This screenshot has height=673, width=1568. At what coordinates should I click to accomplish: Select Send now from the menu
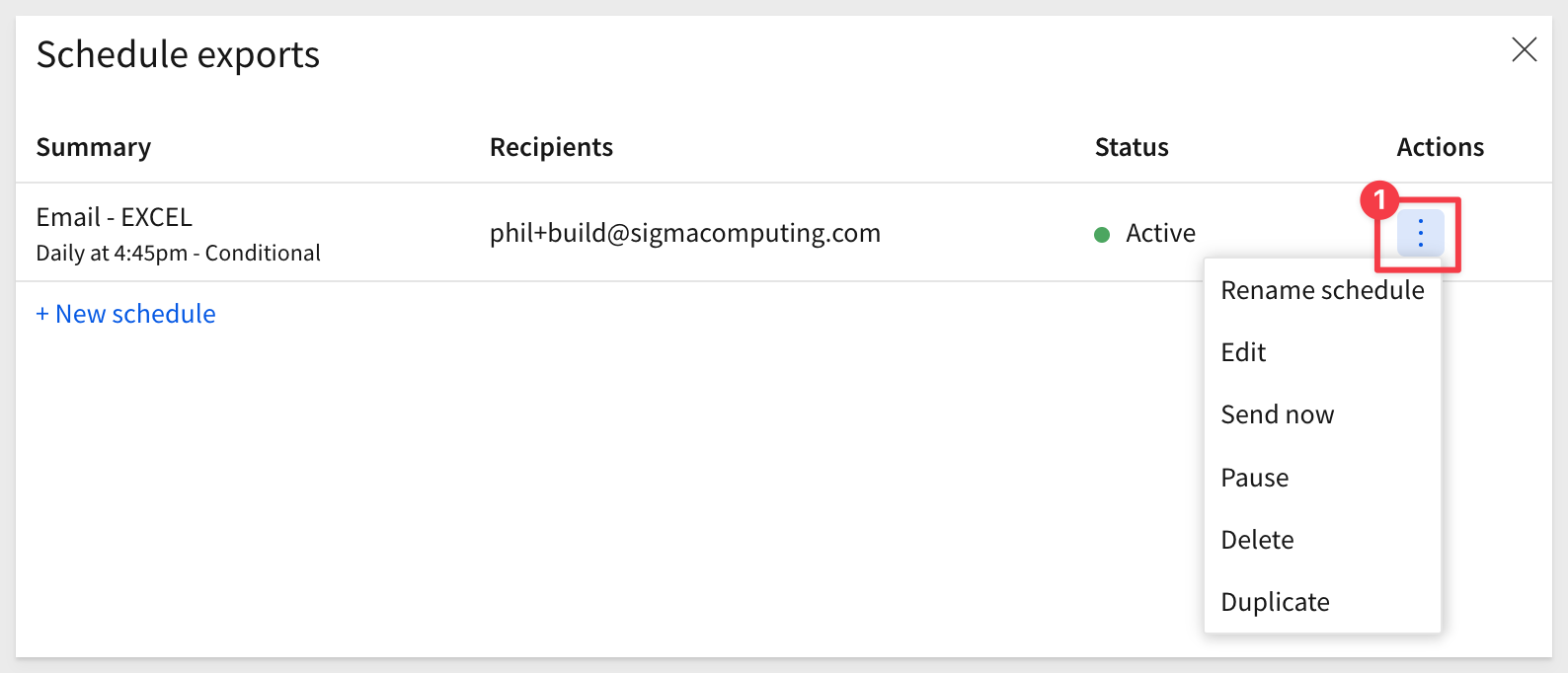(x=1322, y=414)
